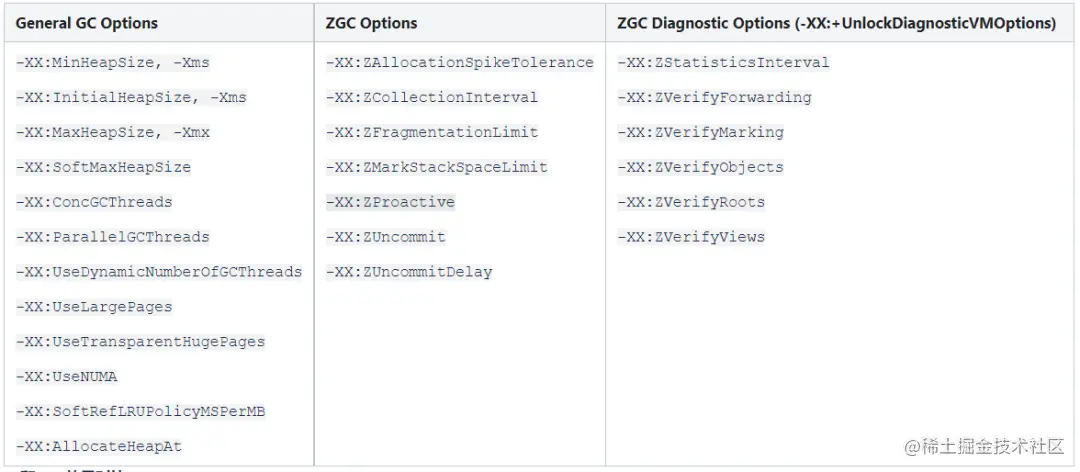Click the -XX:ConcGCThreads entry
The height and width of the screenshot is (472, 1080).
(x=94, y=203)
